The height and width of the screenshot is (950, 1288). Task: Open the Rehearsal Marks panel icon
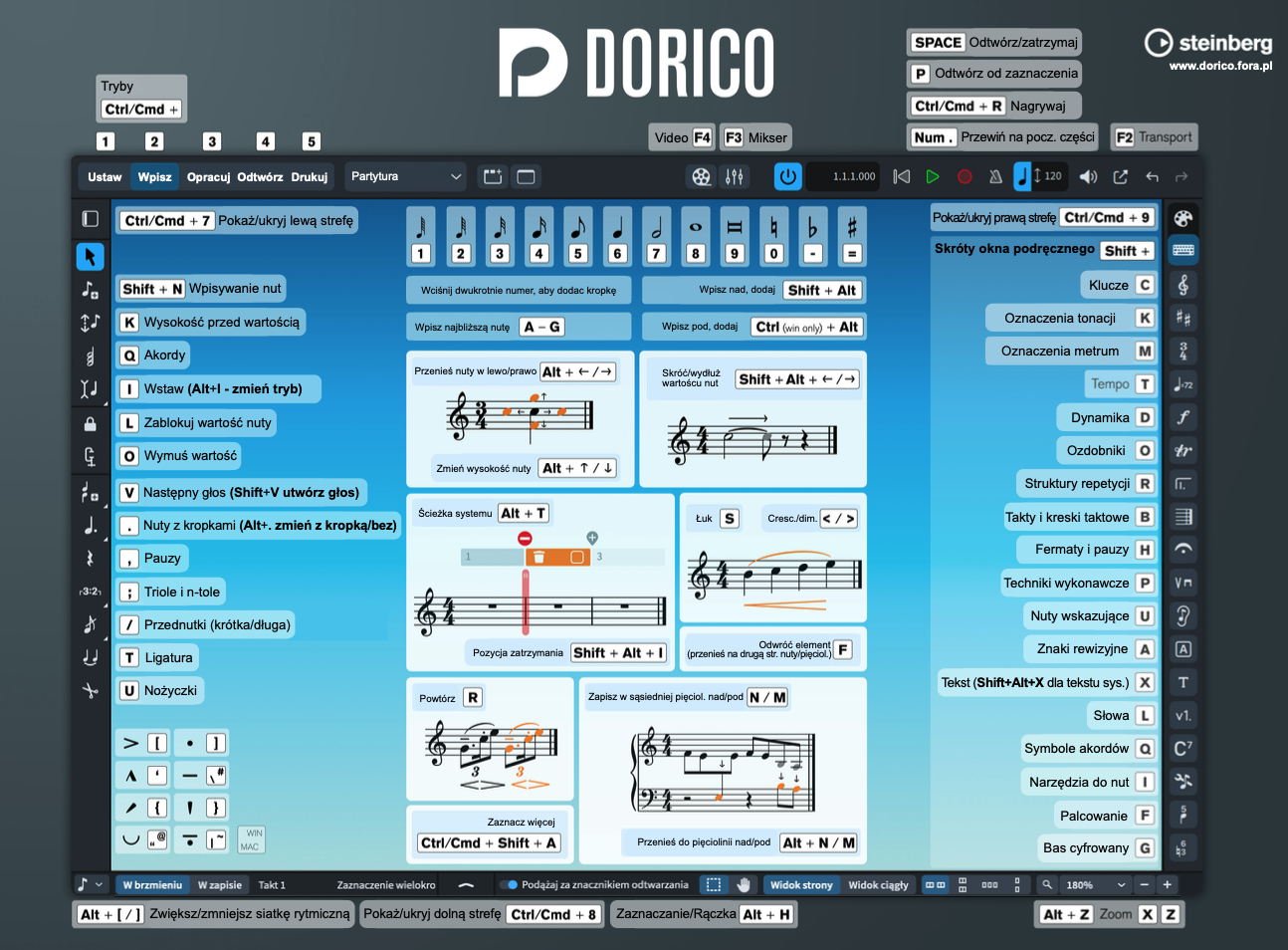1182,649
